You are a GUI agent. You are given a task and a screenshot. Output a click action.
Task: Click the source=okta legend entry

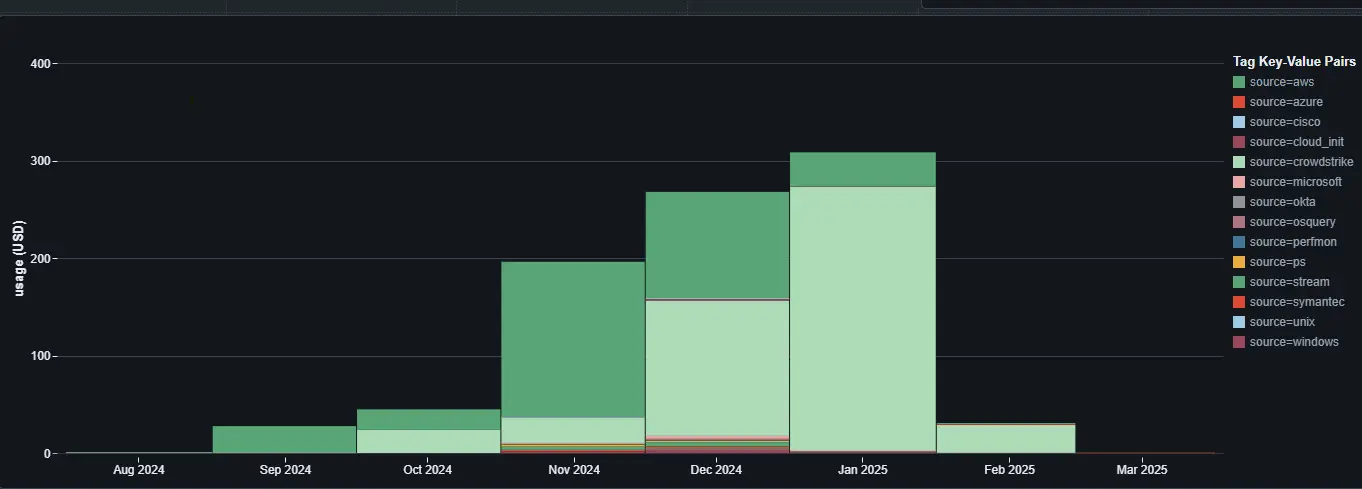point(1282,202)
